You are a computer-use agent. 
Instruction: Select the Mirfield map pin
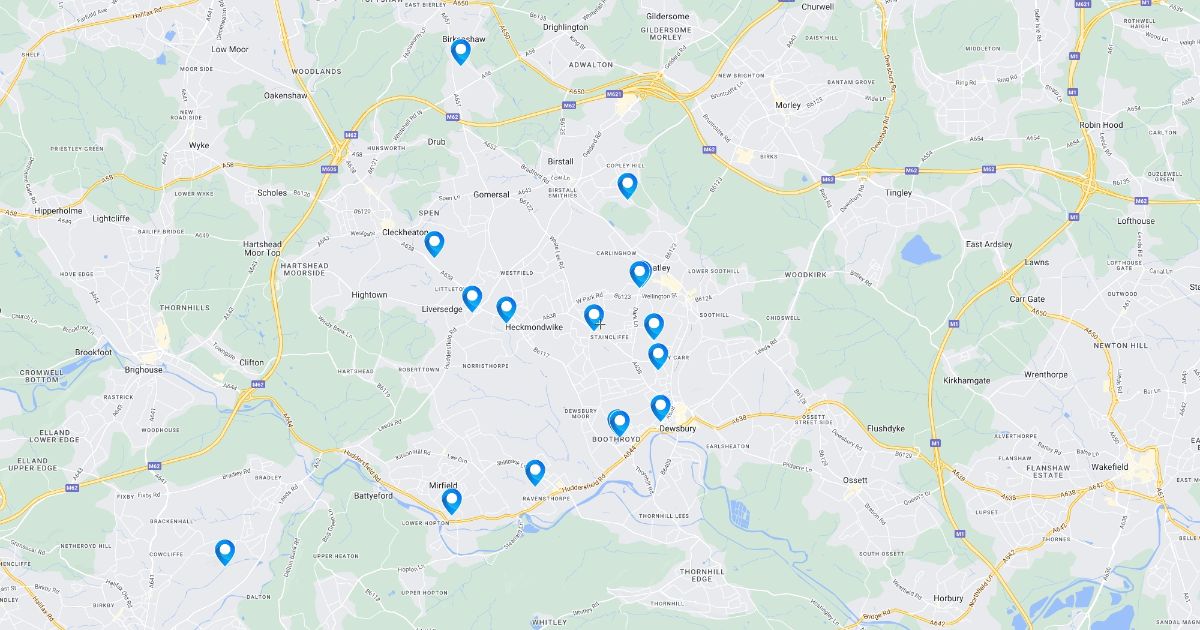tap(452, 502)
